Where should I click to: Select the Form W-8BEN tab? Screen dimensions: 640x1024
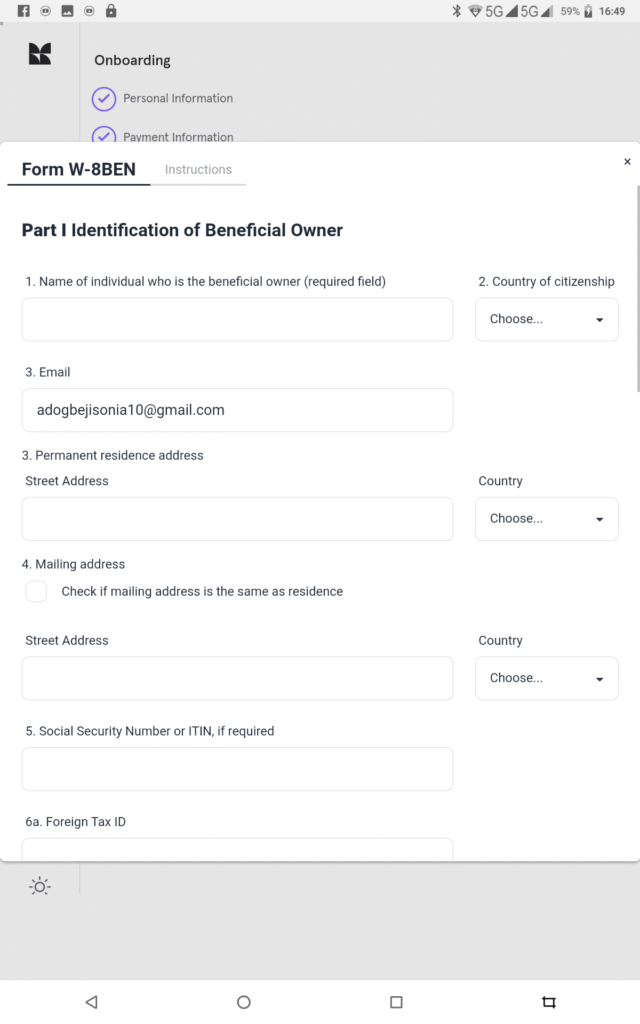point(78,170)
